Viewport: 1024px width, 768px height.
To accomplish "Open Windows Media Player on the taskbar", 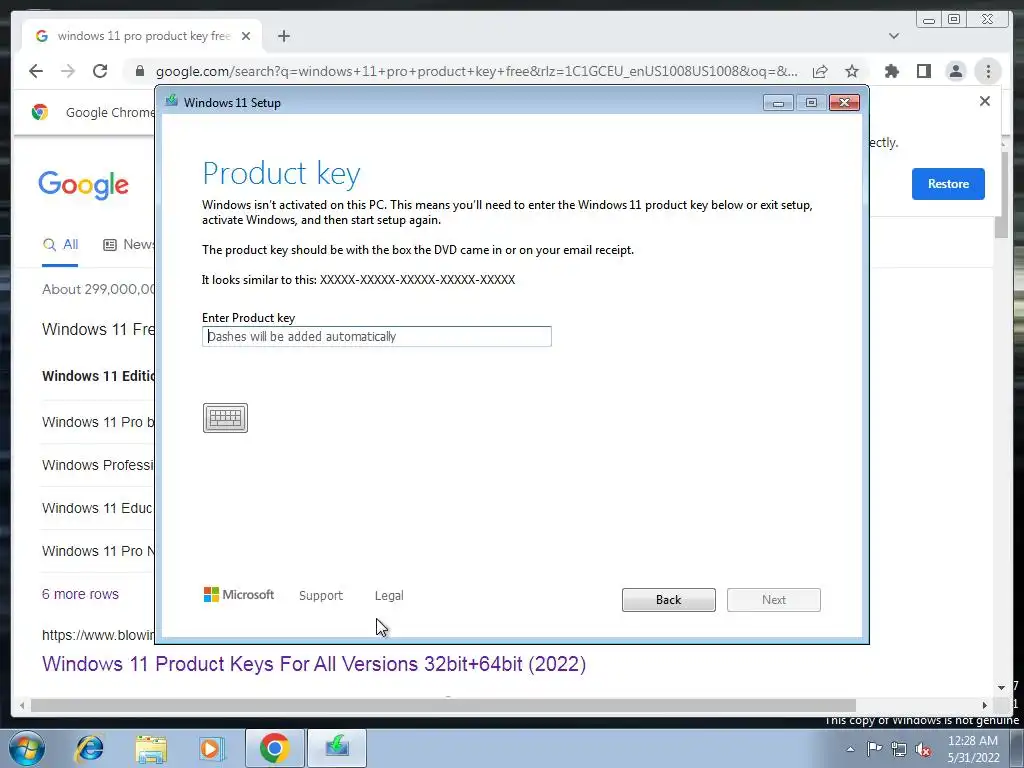I will [x=211, y=748].
